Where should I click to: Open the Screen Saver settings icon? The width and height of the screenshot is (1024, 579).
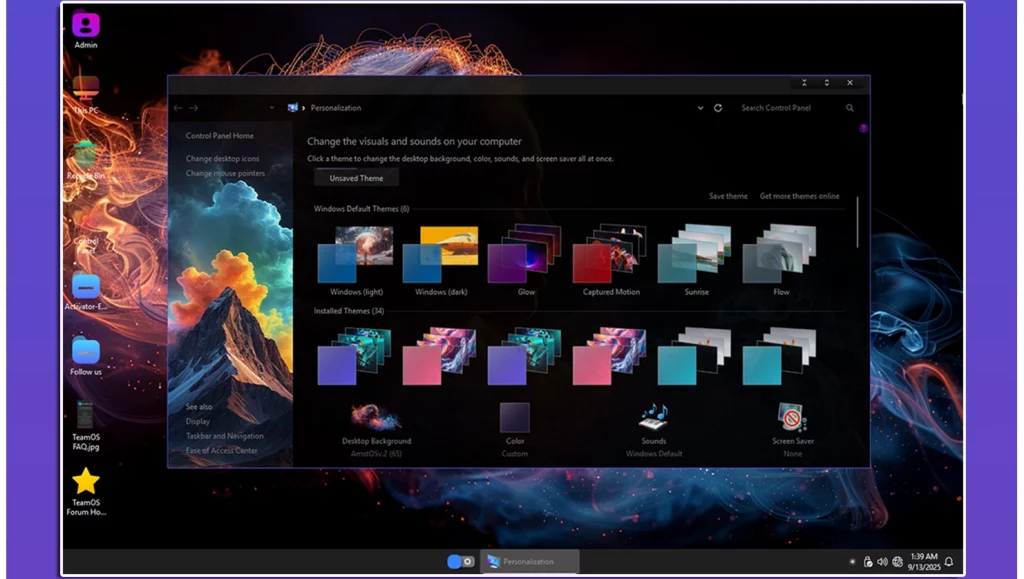pyautogui.click(x=792, y=417)
